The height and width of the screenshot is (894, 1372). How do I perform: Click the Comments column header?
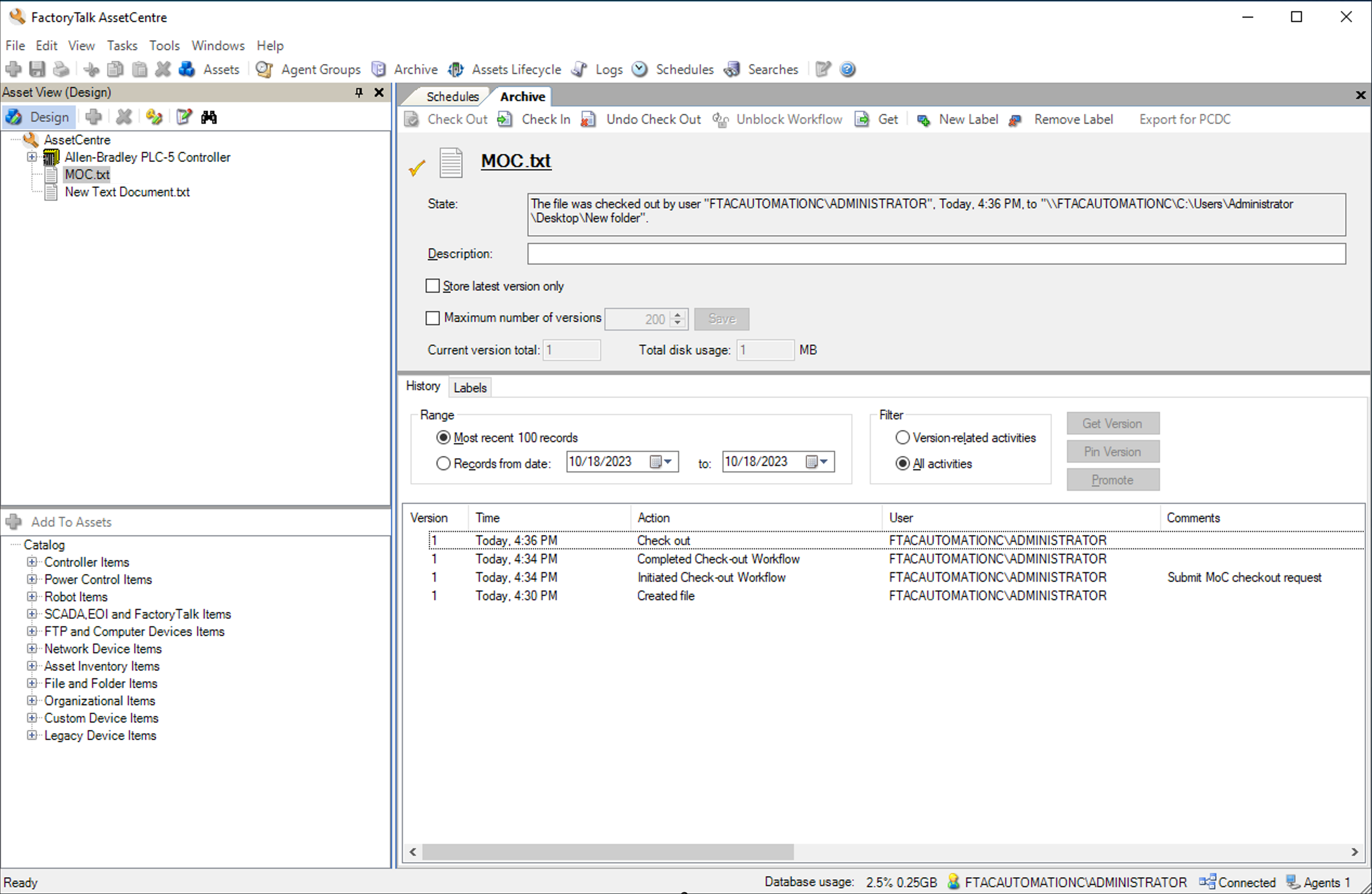1193,517
